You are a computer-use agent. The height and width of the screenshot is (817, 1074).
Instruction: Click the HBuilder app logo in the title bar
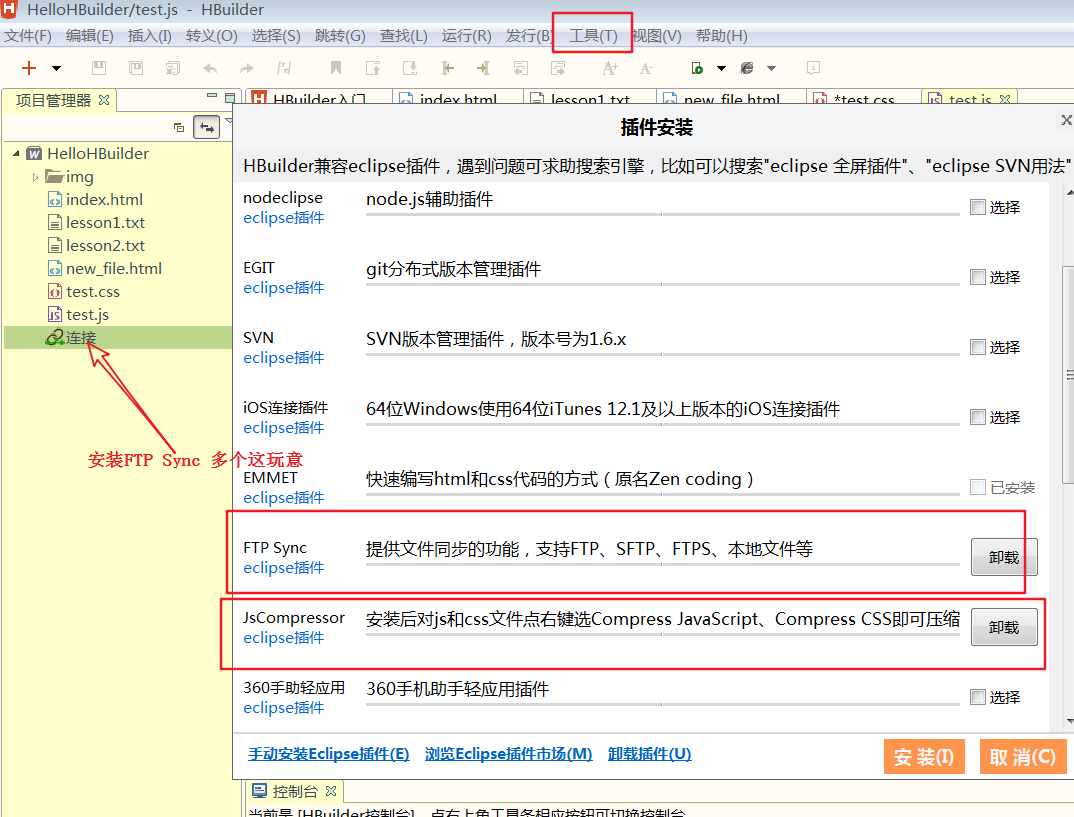coord(9,10)
